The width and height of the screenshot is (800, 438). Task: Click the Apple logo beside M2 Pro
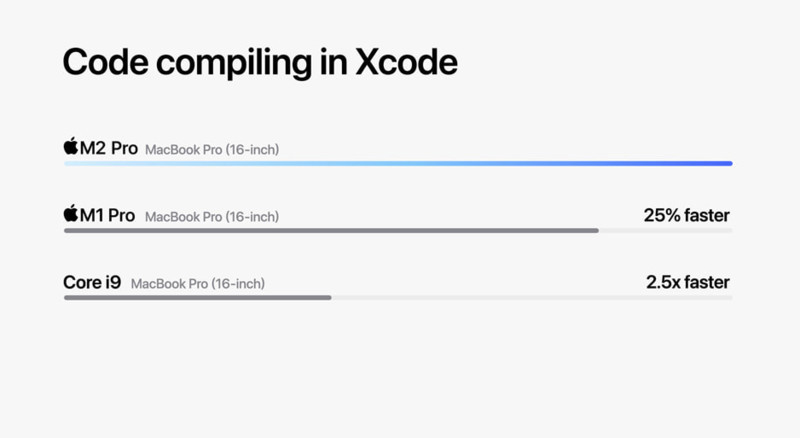pos(71,146)
